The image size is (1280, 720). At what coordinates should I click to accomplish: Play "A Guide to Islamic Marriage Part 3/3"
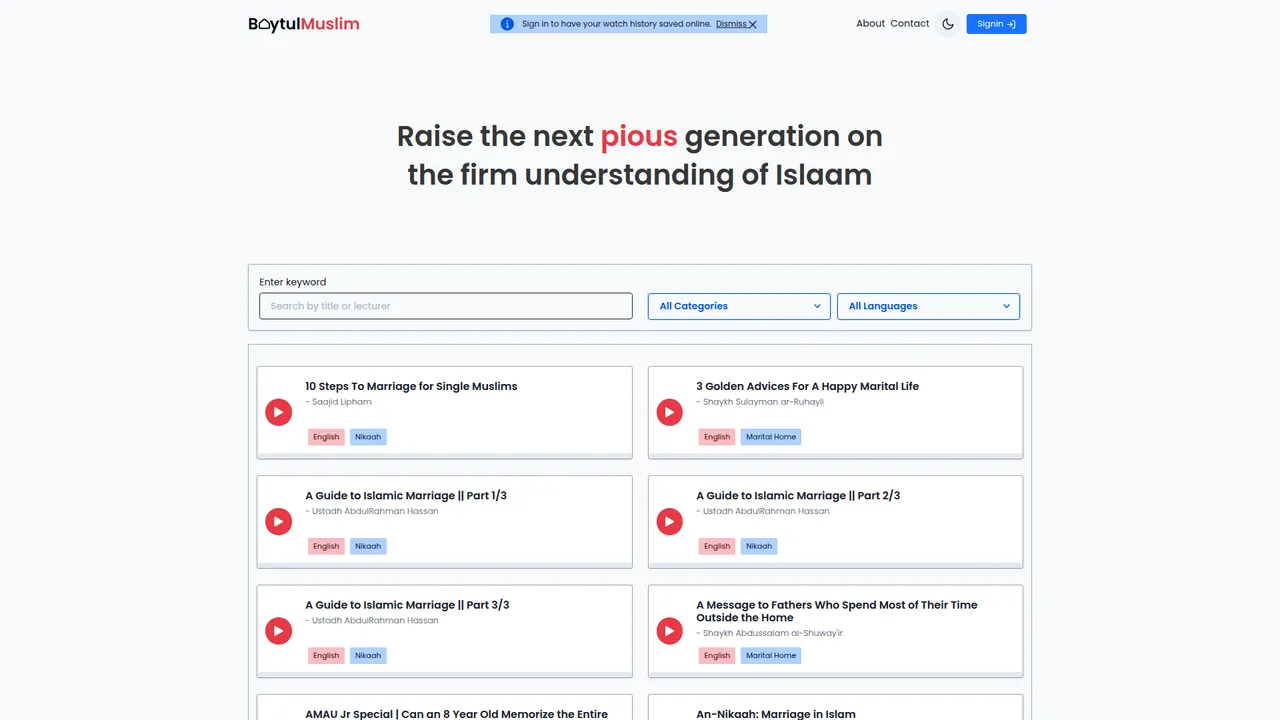278,631
